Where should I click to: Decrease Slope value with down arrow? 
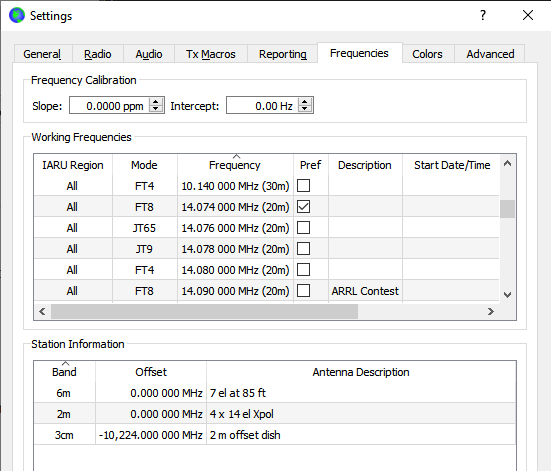[156, 109]
